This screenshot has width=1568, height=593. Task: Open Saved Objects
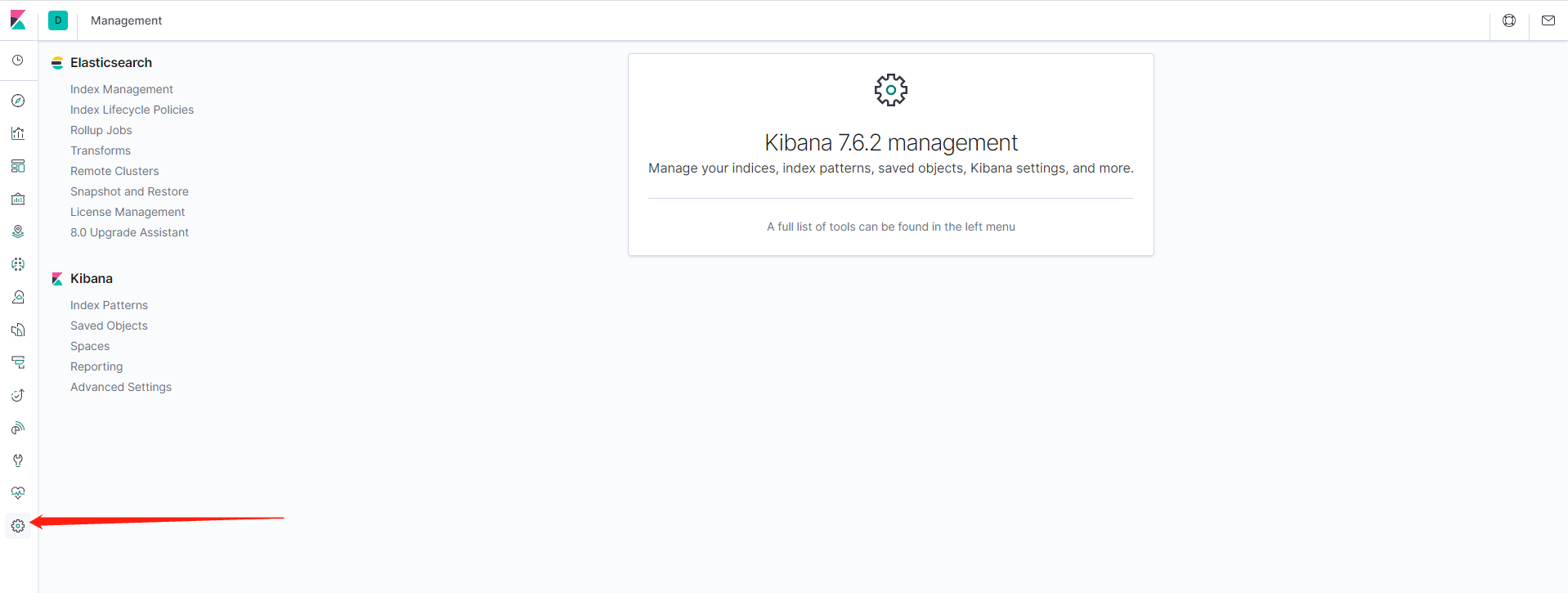click(x=109, y=326)
